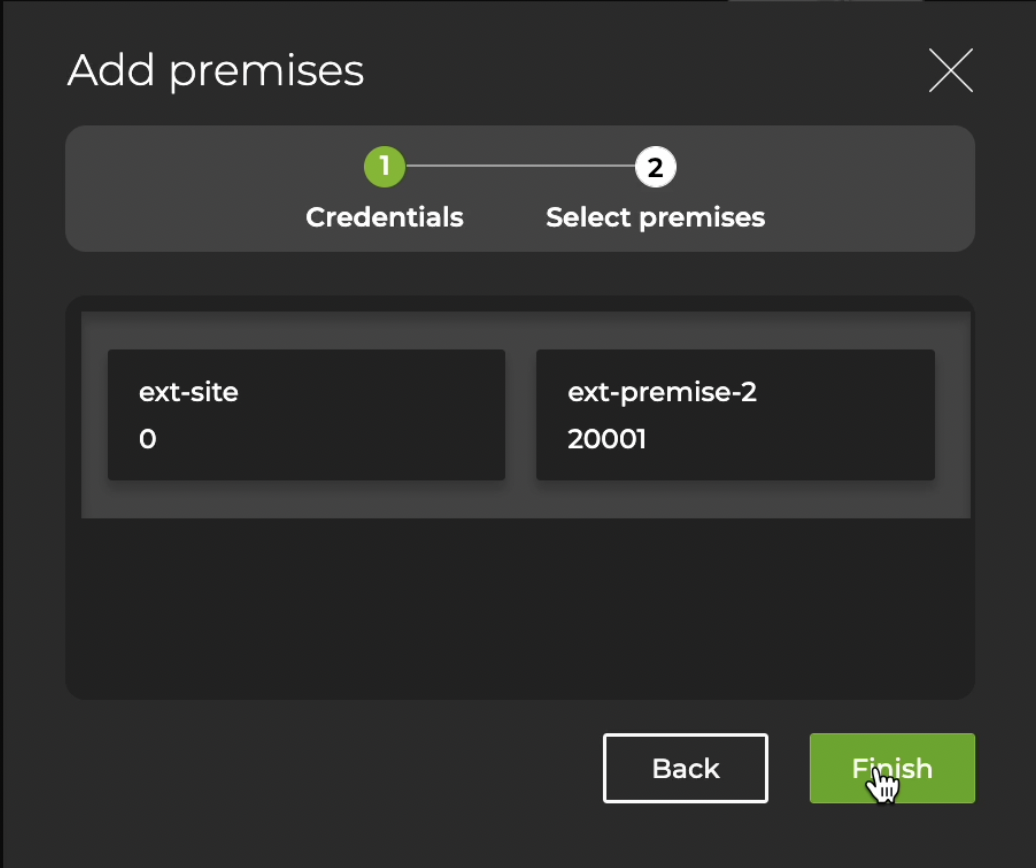Click the premises list container area
1036x868 pixels.
(520, 600)
